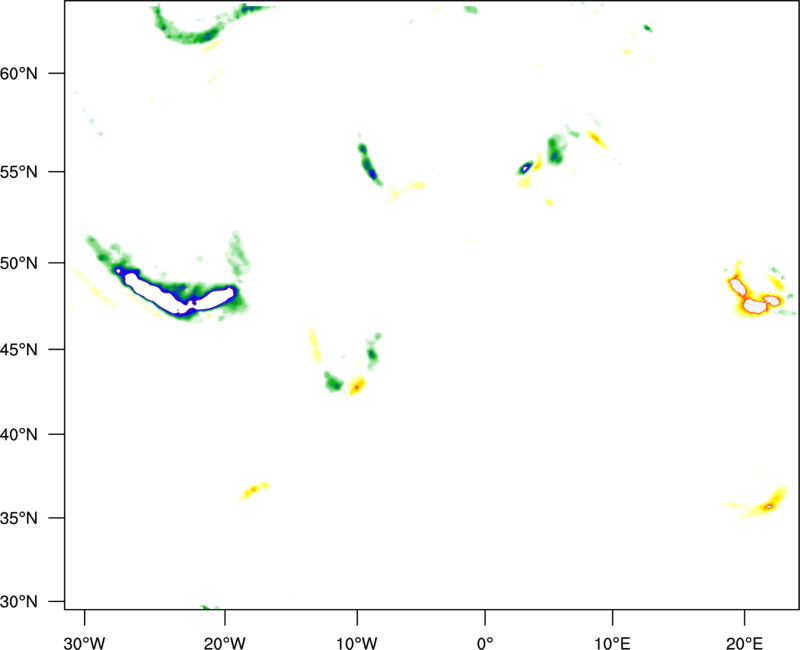
Task: Click the 10°W longitude label
Action: pos(357,643)
